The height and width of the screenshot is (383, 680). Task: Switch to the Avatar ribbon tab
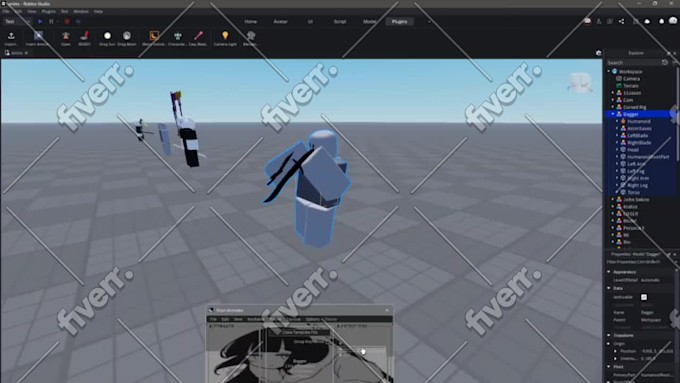click(x=281, y=21)
